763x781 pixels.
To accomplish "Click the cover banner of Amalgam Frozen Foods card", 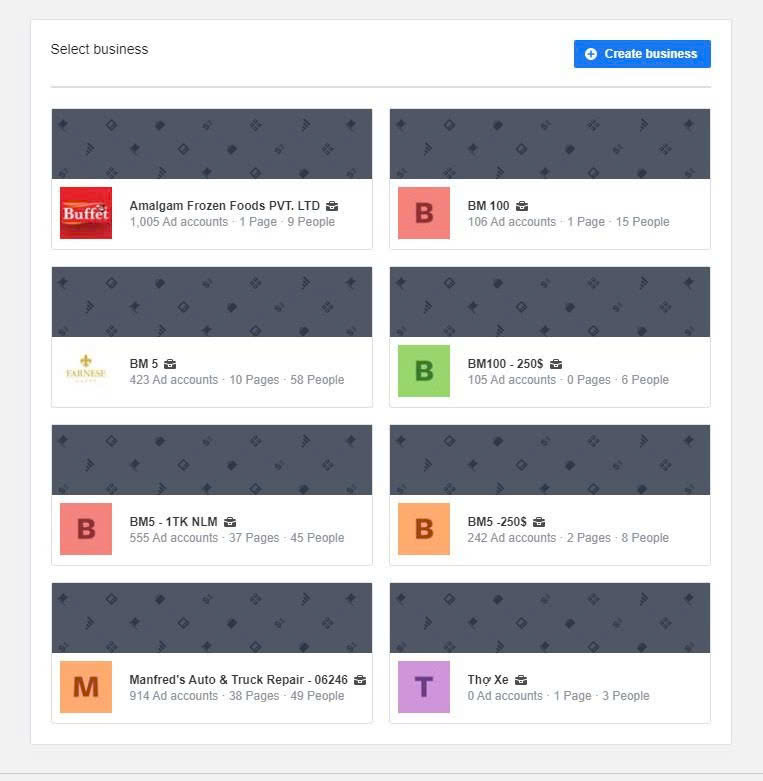I will coord(212,144).
